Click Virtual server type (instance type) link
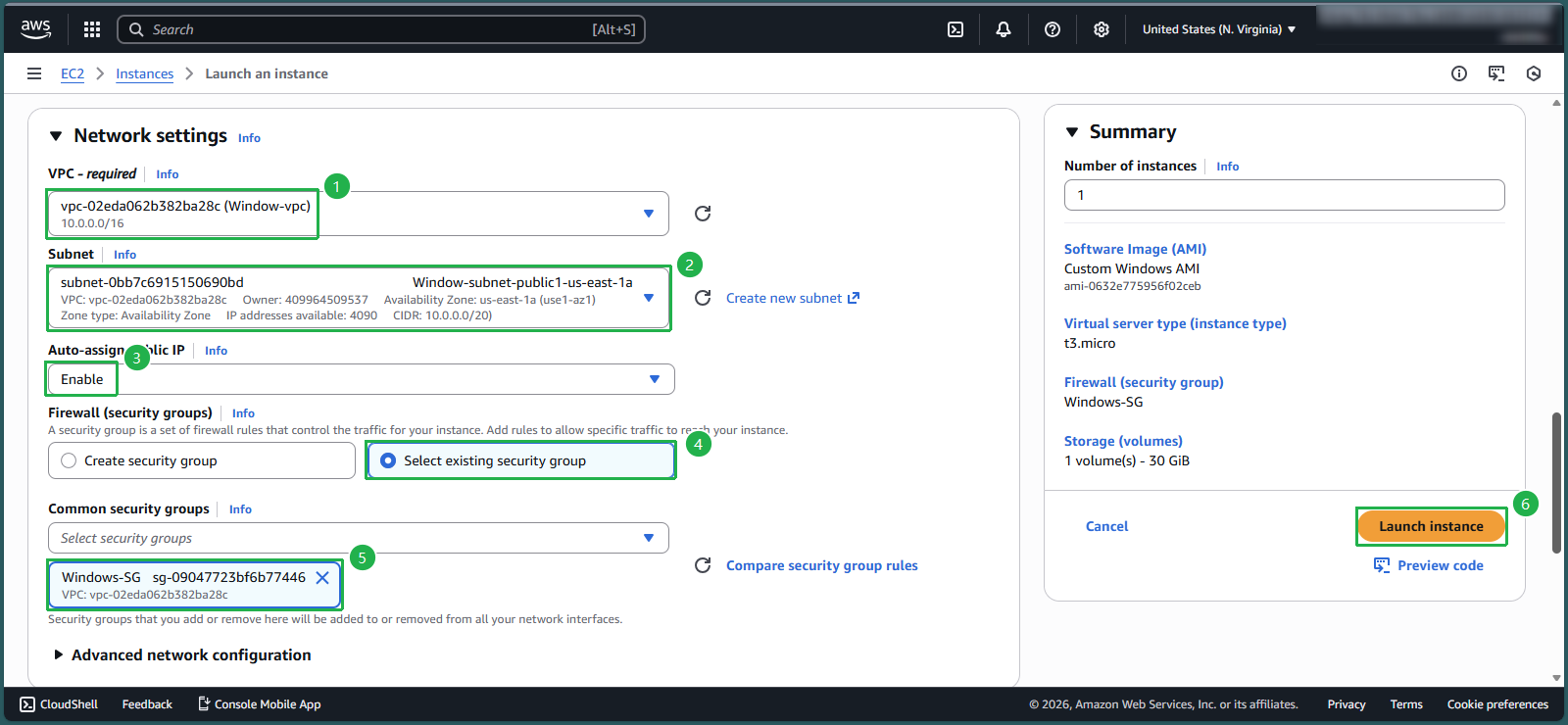The height and width of the screenshot is (725, 1568). [1175, 323]
